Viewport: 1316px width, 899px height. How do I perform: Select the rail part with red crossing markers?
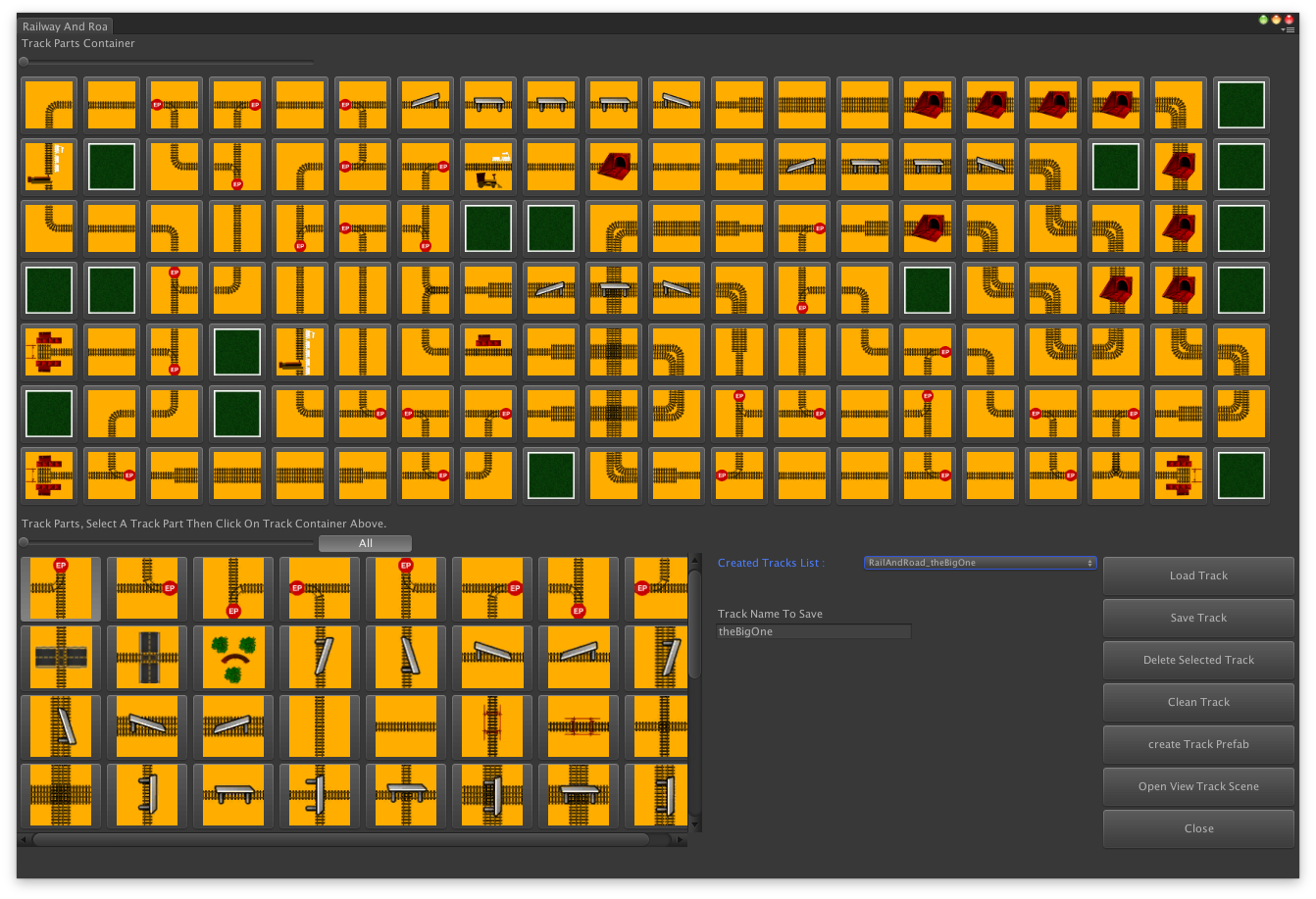tap(492, 726)
